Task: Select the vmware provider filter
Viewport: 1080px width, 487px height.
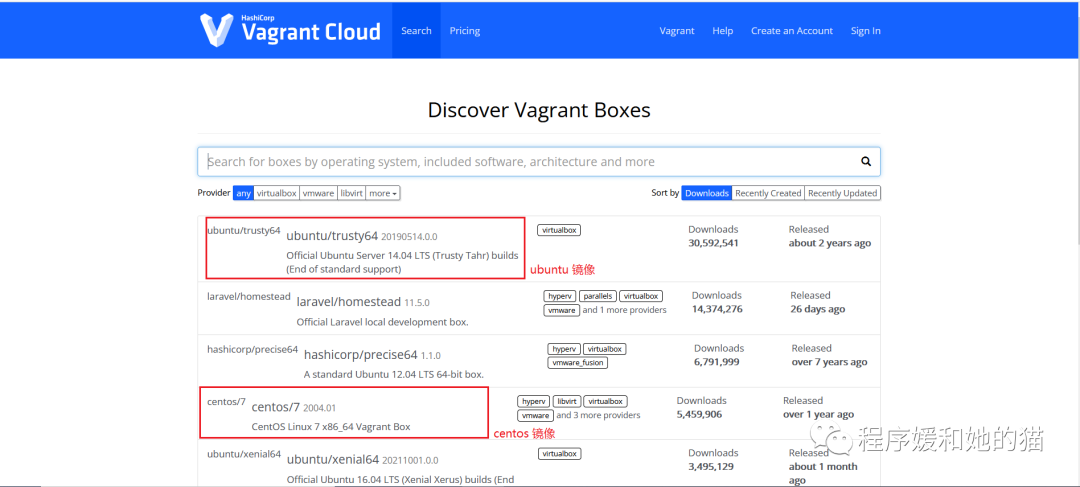Action: 318,194
